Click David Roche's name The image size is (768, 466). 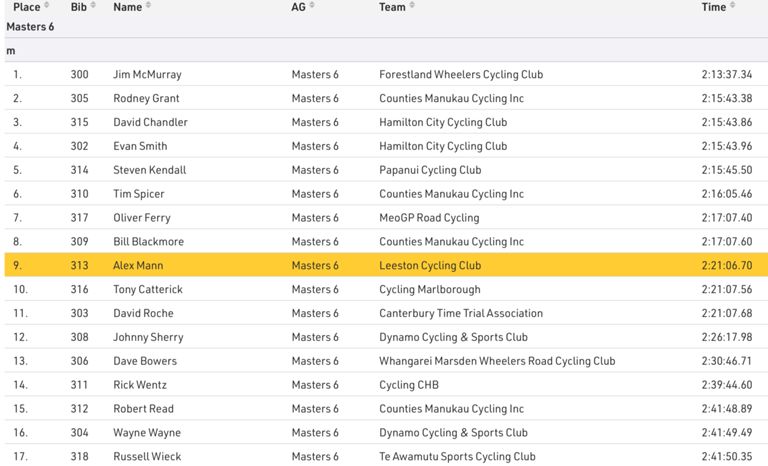coord(143,313)
